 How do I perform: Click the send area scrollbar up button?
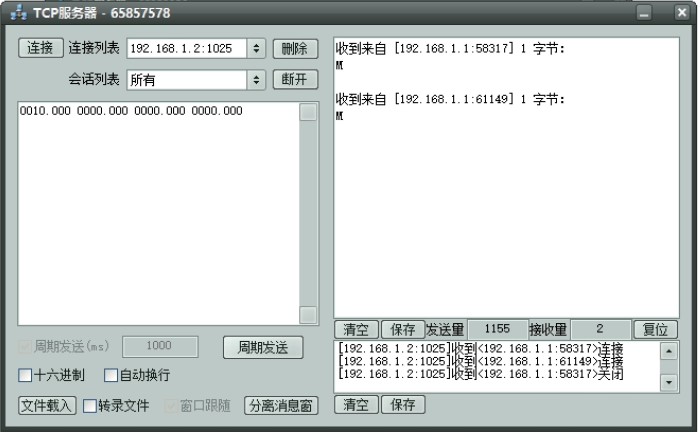pyautogui.click(x=308, y=112)
